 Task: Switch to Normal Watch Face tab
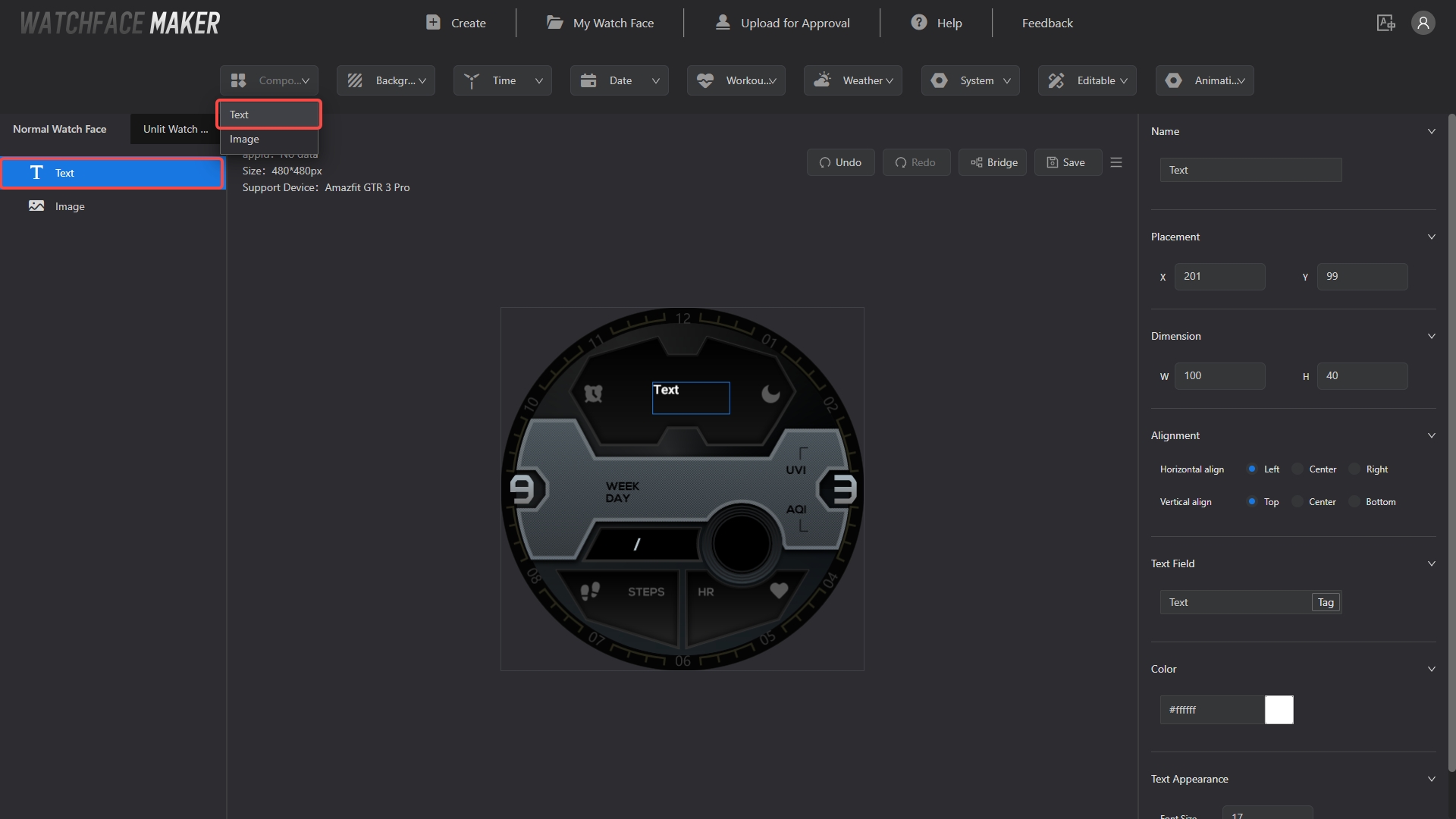(60, 129)
